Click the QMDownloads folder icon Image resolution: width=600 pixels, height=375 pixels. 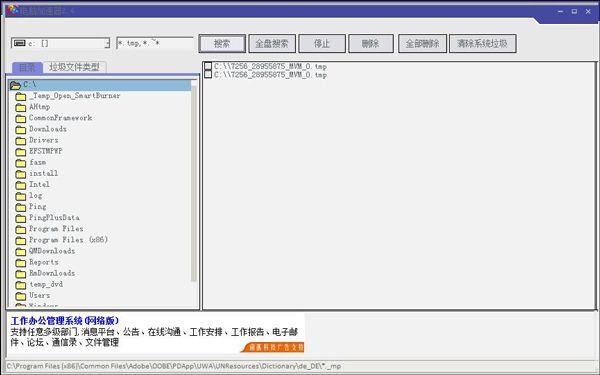click(21, 252)
